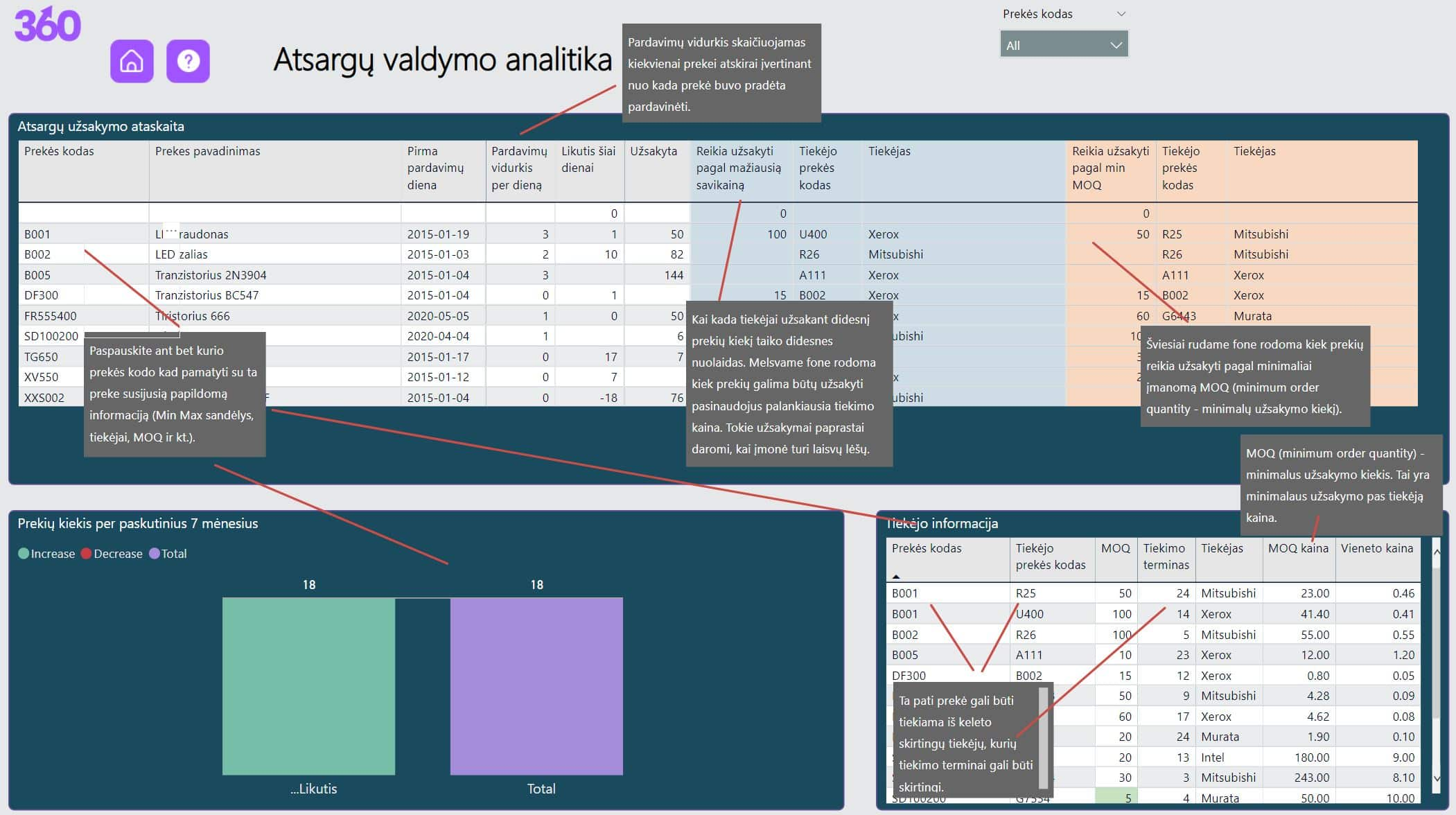The width and height of the screenshot is (1456, 815).
Task: Click the purple Home icon button
Action: [x=132, y=61]
